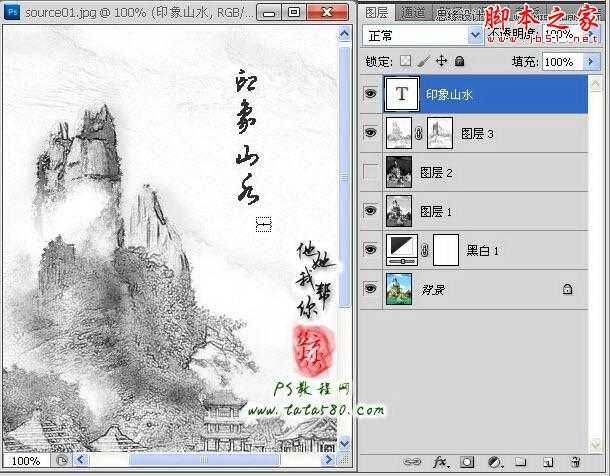This screenshot has width=610, height=476.
Task: Click the link icon between 图层 3 thumbnails
Action: 419,134
